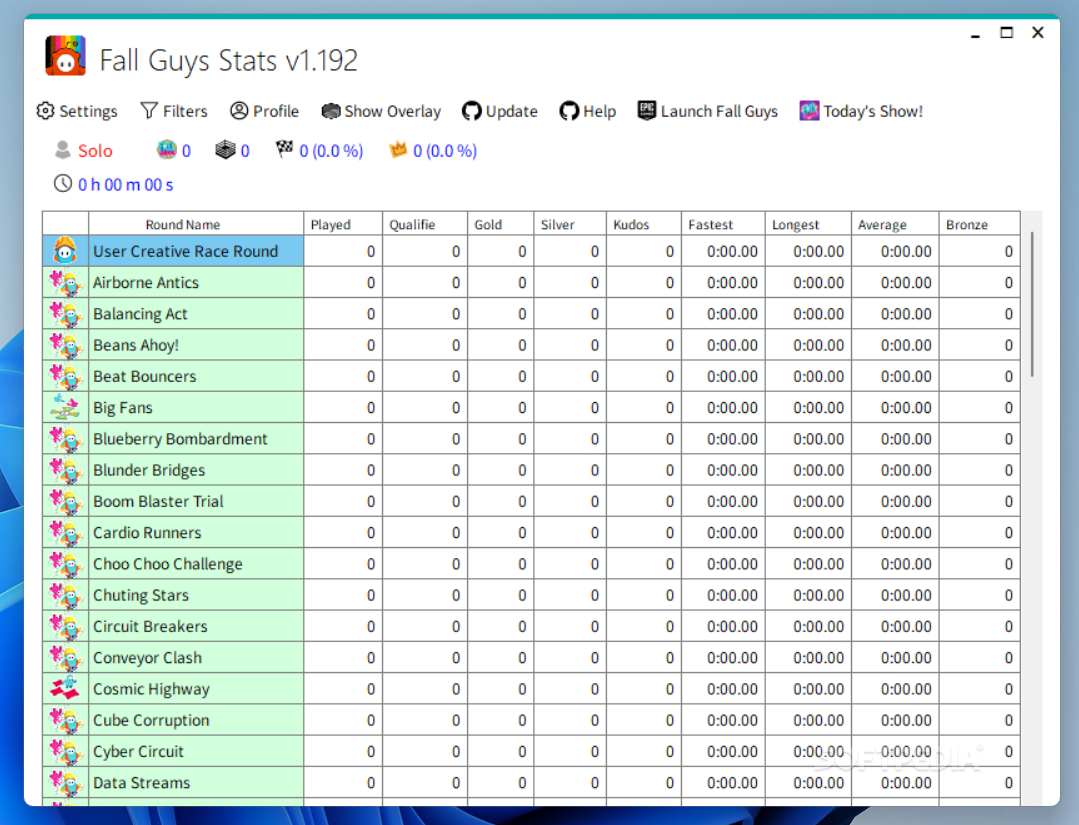
Task: Click the Update GitHub icon
Action: point(471,111)
